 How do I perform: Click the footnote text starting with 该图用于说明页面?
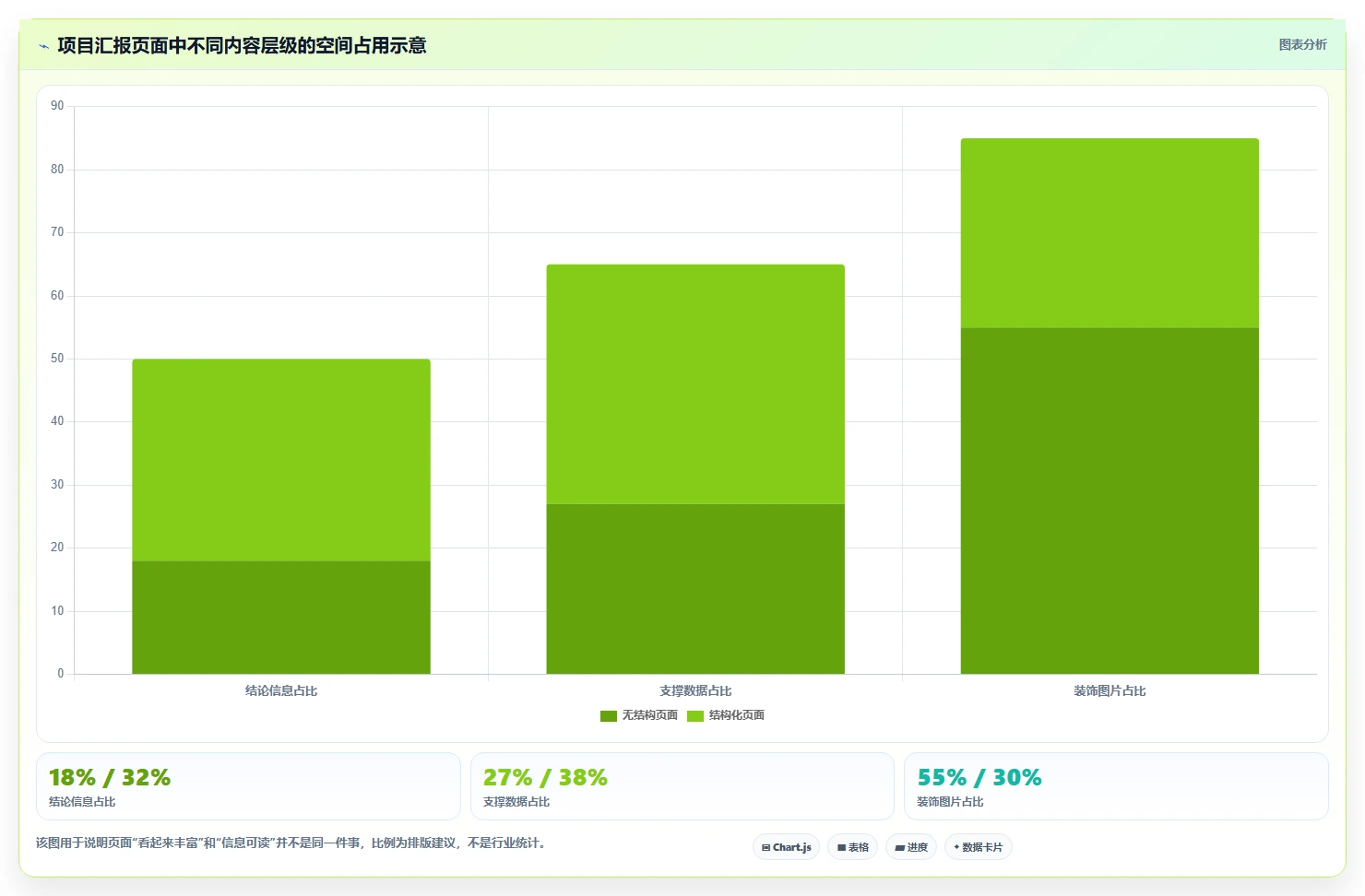tap(291, 843)
